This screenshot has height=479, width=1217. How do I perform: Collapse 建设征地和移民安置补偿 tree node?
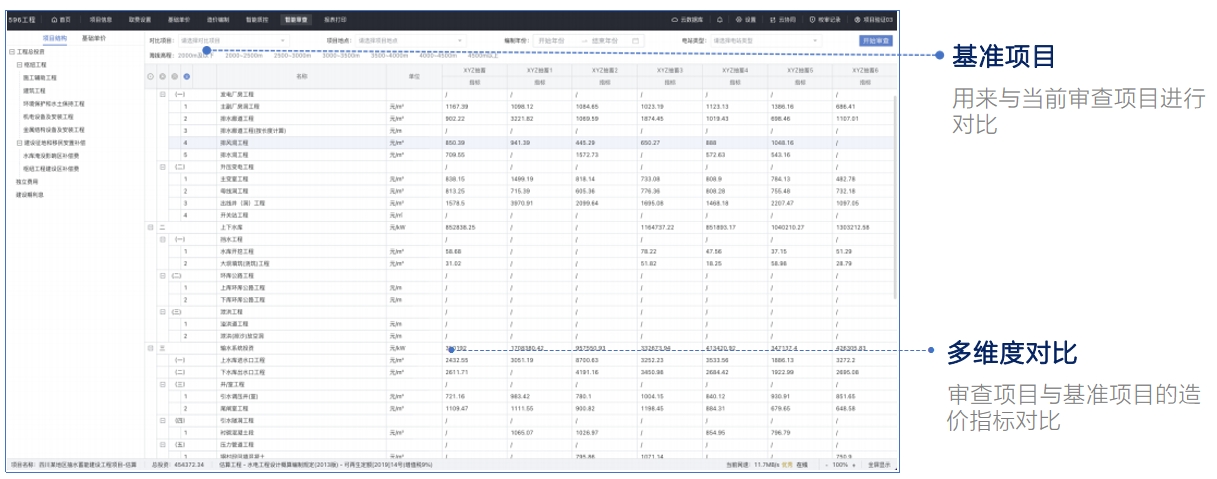click(x=19, y=143)
